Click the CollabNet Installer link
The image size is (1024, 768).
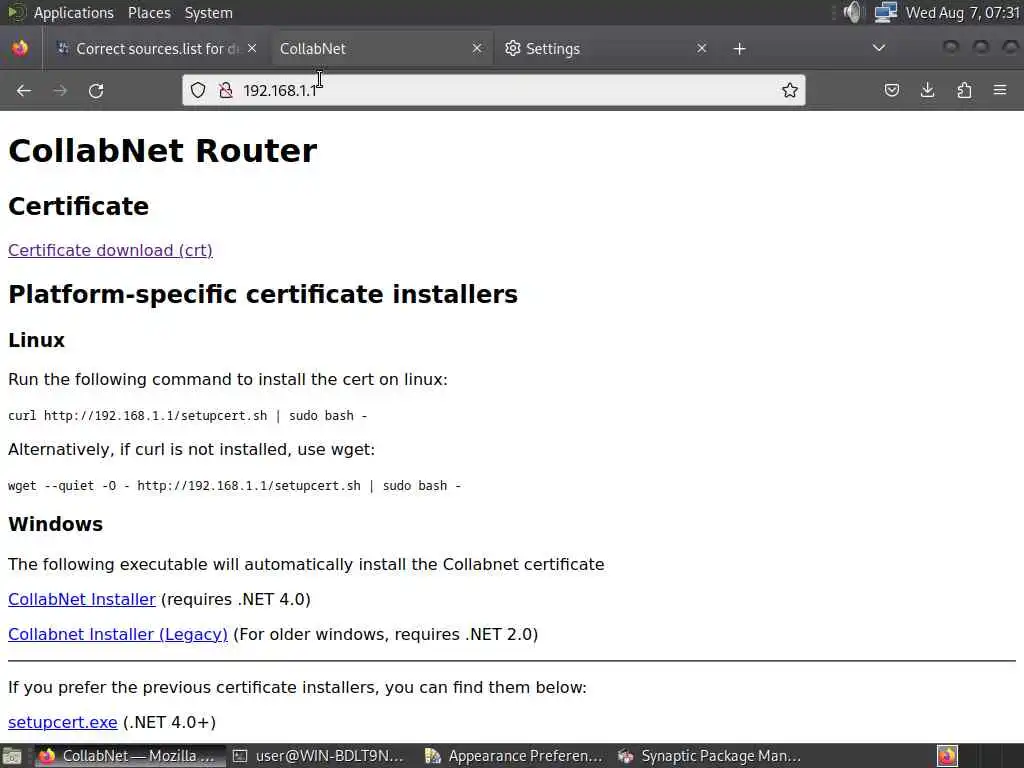(x=82, y=599)
